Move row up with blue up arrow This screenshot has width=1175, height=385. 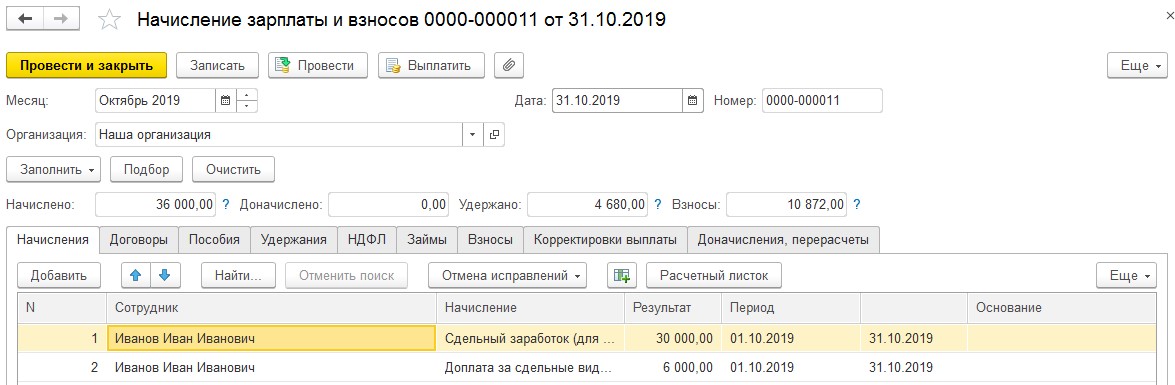(136, 275)
